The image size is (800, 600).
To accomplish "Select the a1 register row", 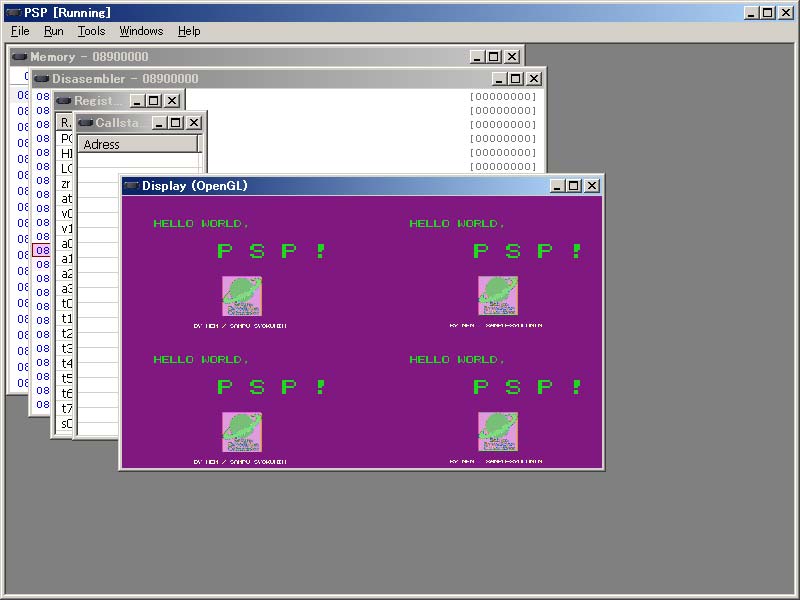I will coord(65,259).
